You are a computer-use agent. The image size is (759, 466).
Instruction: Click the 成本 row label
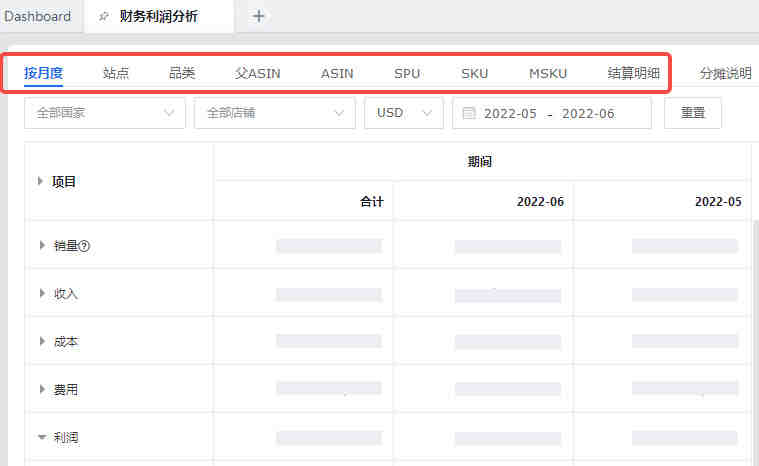(x=66, y=342)
